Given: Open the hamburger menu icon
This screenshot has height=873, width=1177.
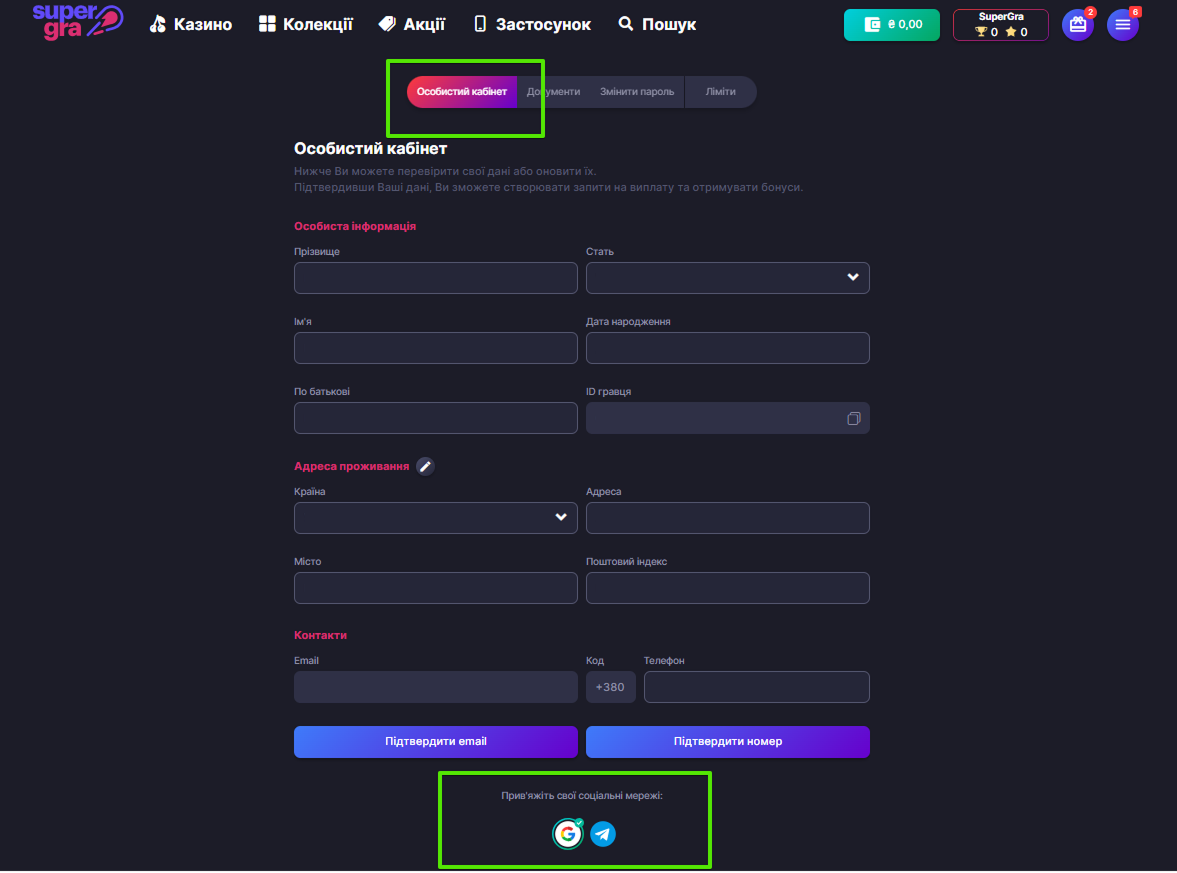Looking at the screenshot, I should coord(1123,25).
